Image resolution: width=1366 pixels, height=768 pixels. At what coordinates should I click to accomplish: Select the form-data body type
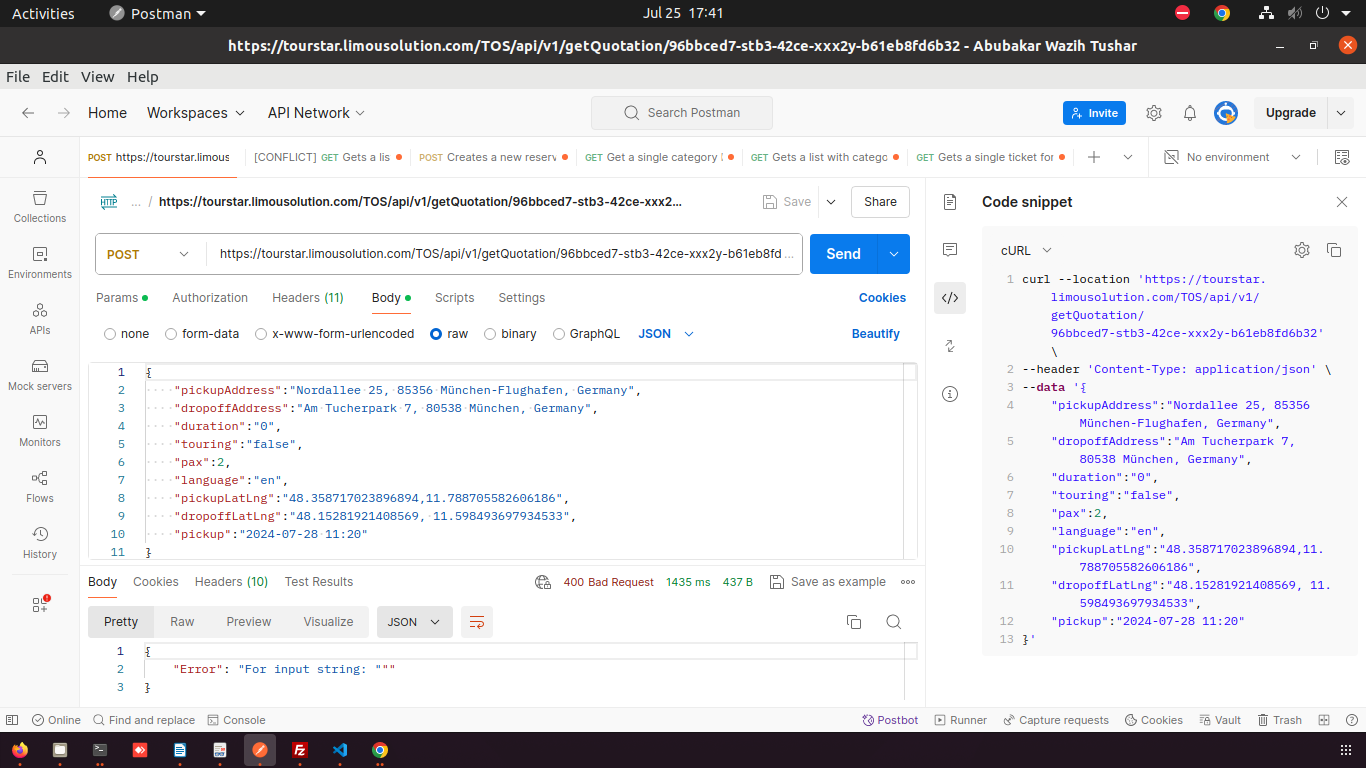point(172,334)
